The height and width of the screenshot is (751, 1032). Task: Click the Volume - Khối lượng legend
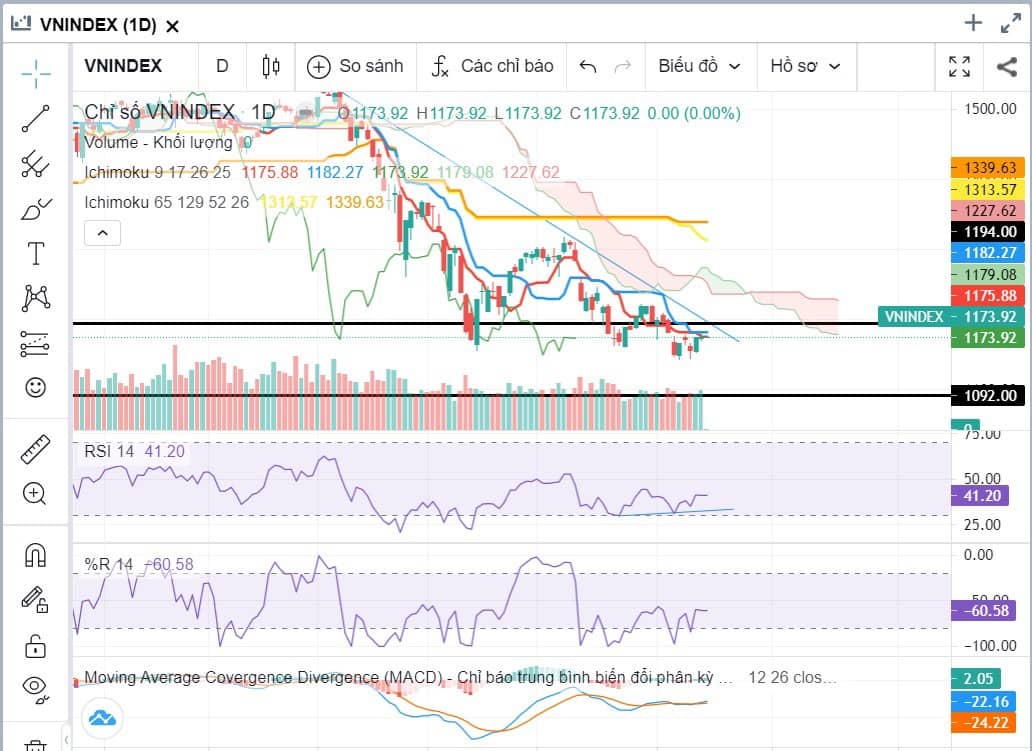point(158,143)
